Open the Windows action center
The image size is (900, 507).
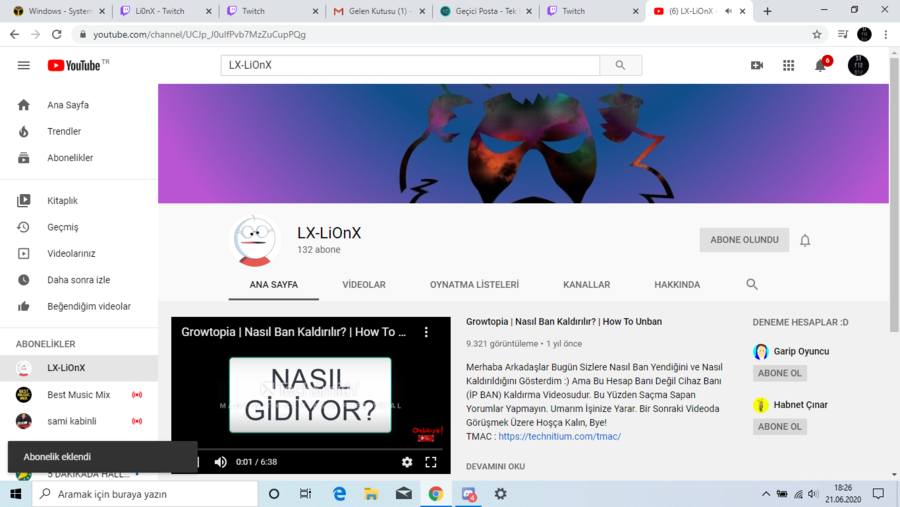pos(878,494)
